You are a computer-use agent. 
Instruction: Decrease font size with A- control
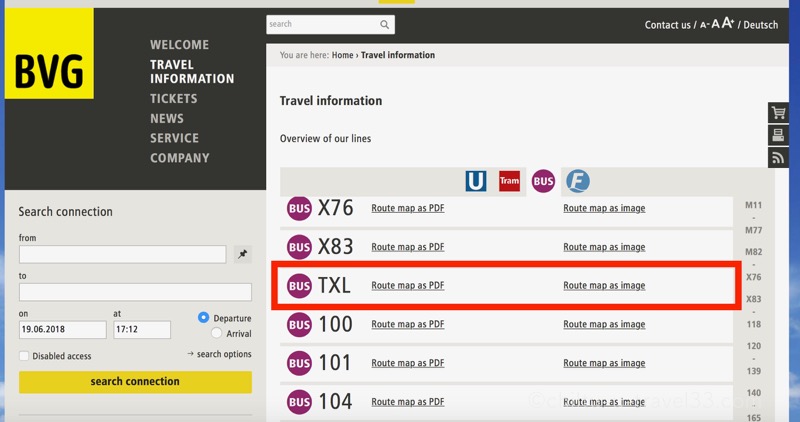[x=704, y=24]
